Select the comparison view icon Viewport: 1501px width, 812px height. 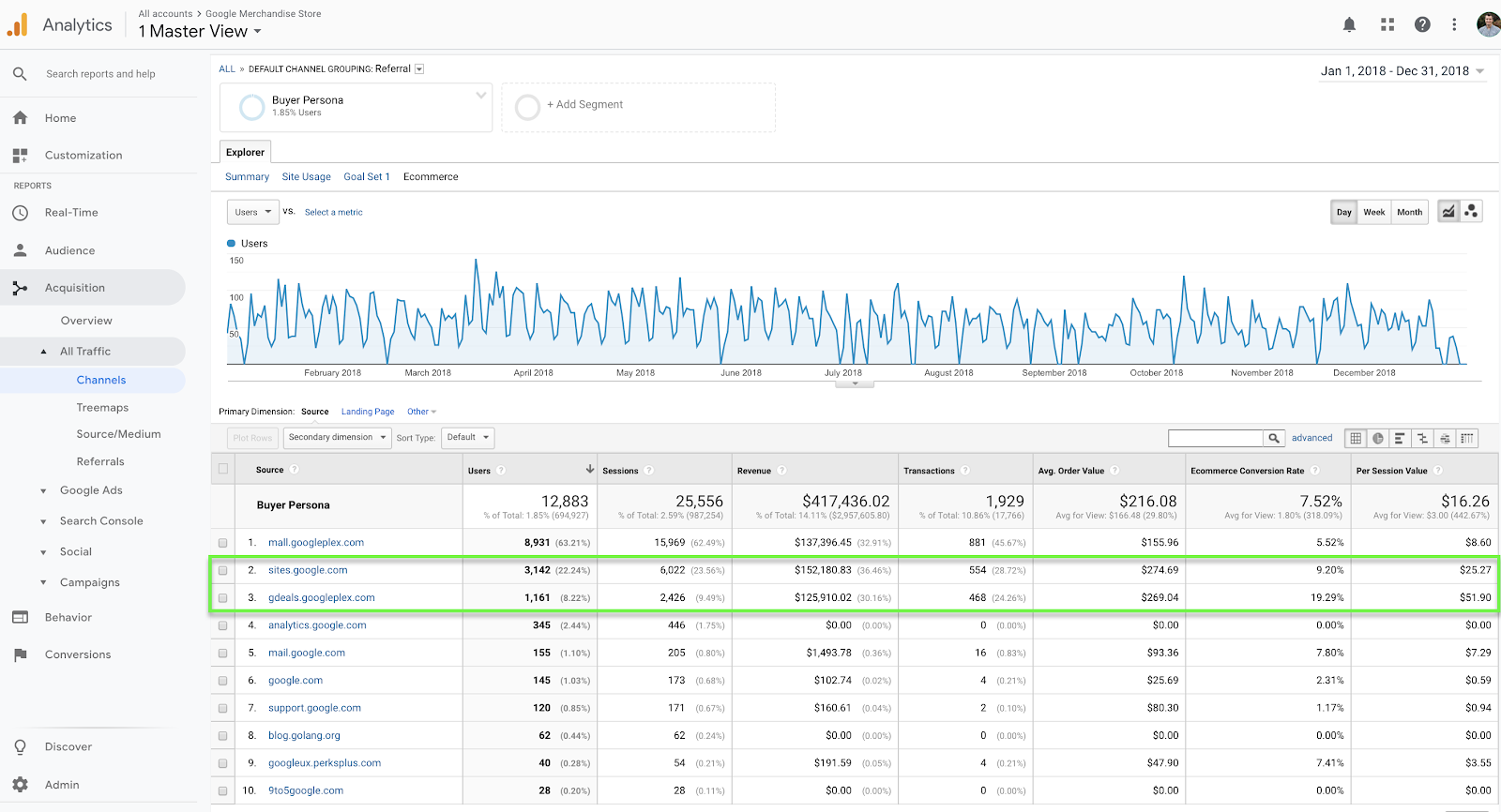coord(1422,438)
